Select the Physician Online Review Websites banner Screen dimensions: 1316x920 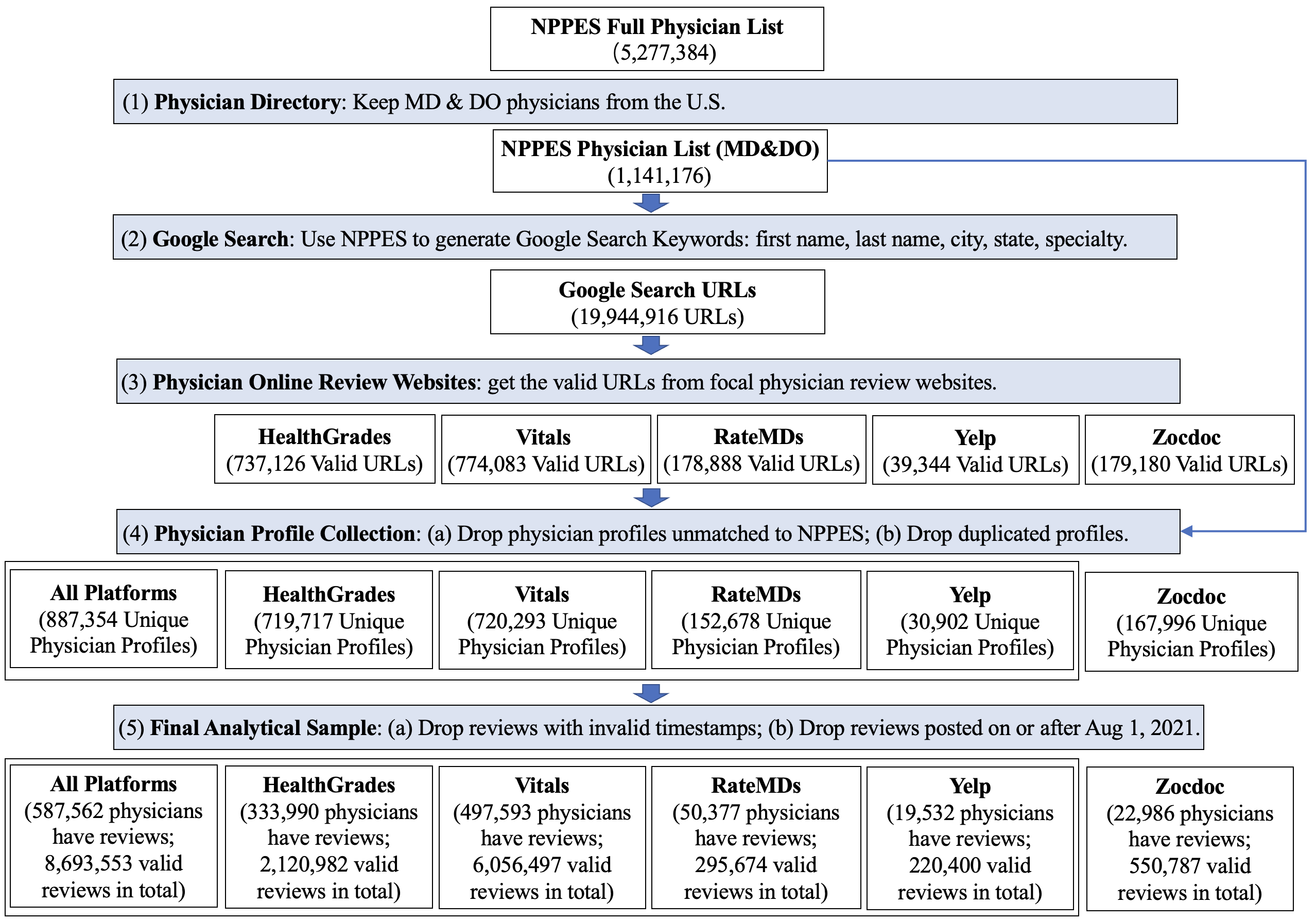pos(648,381)
